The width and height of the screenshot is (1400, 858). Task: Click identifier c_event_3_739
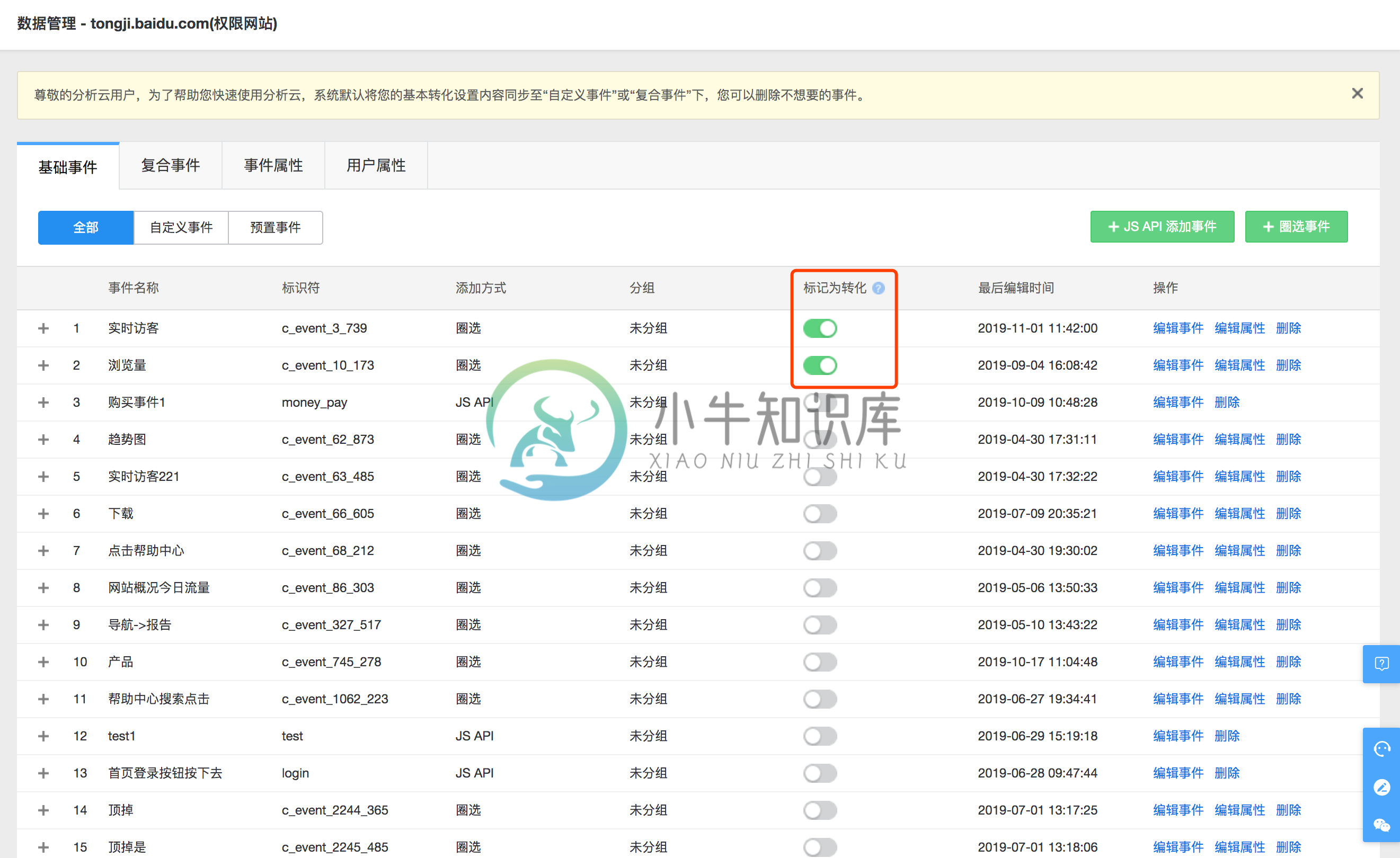[324, 328]
